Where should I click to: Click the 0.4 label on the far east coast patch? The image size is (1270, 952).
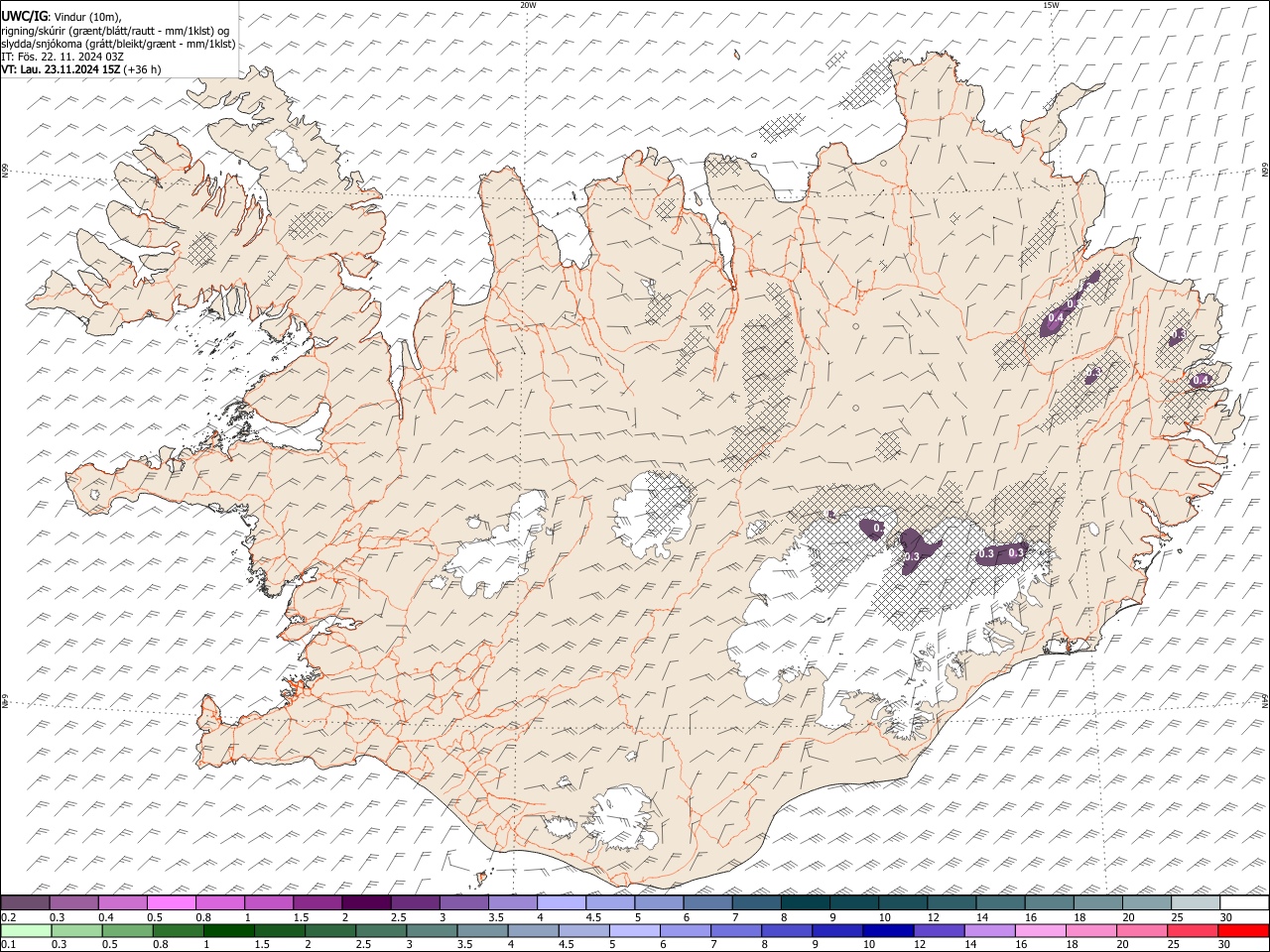point(1201,380)
